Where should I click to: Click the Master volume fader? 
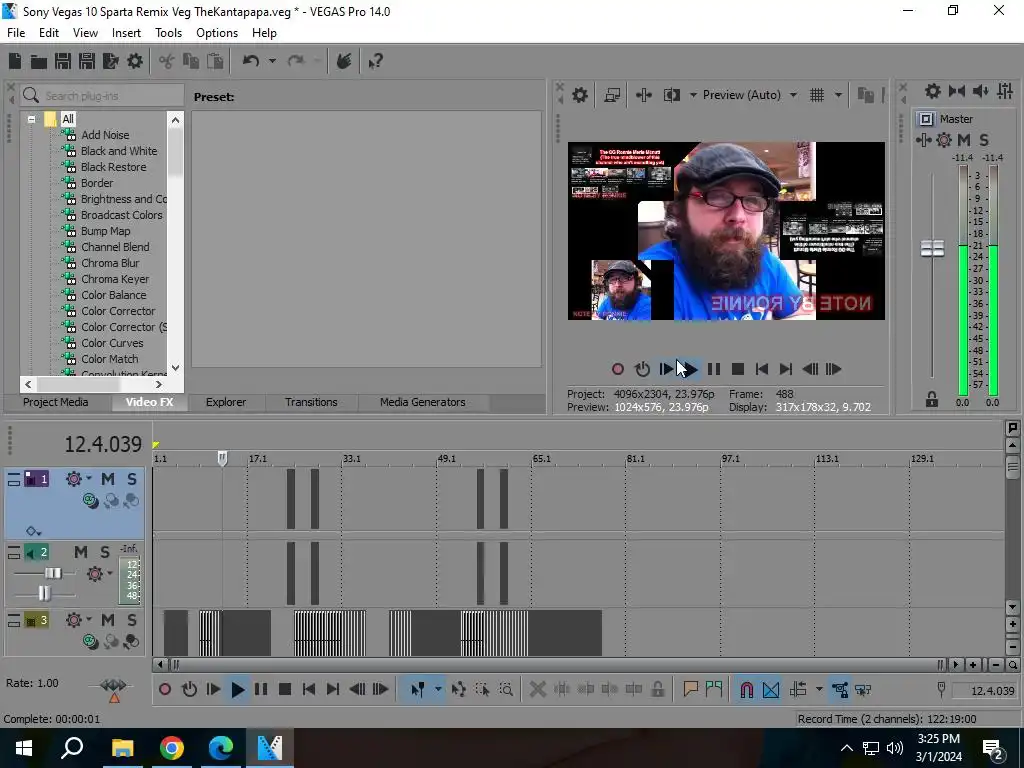tap(932, 248)
